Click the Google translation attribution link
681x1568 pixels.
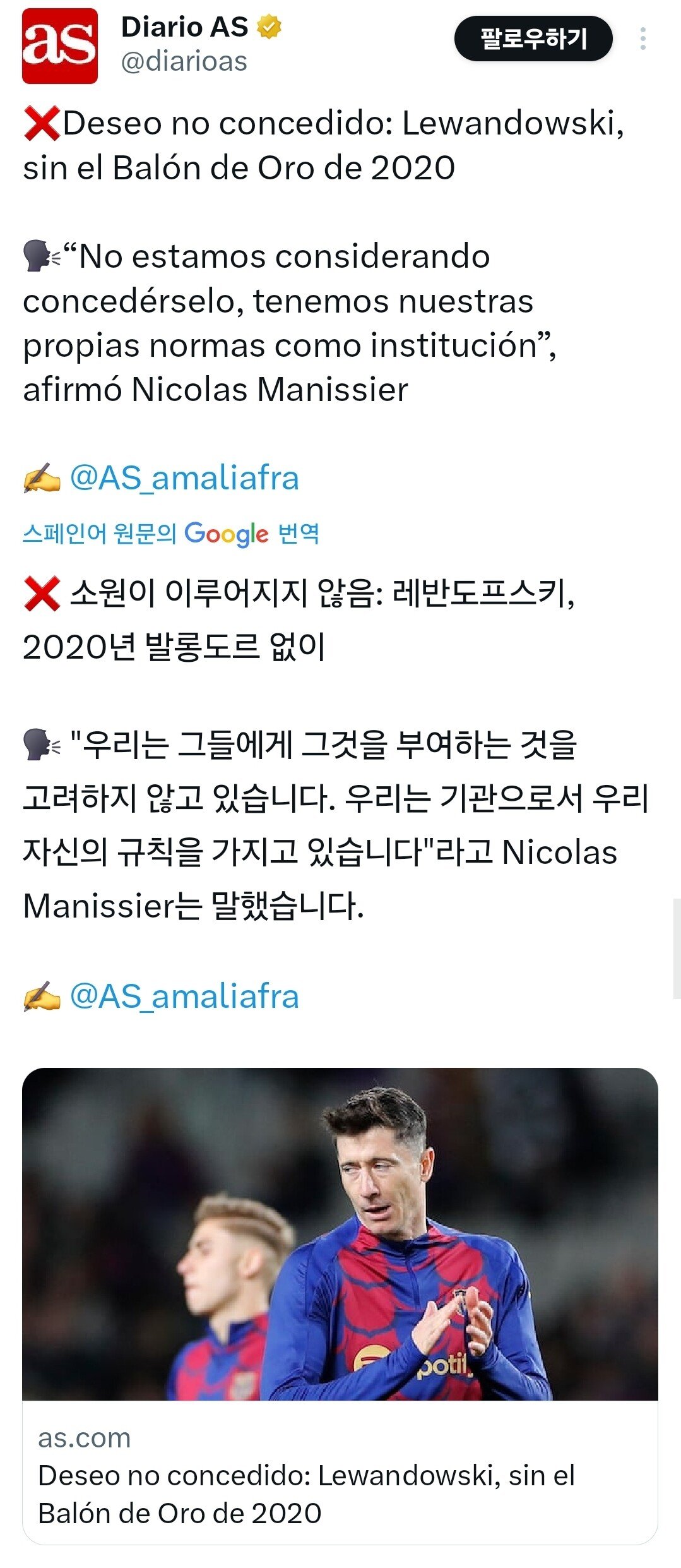coord(171,534)
